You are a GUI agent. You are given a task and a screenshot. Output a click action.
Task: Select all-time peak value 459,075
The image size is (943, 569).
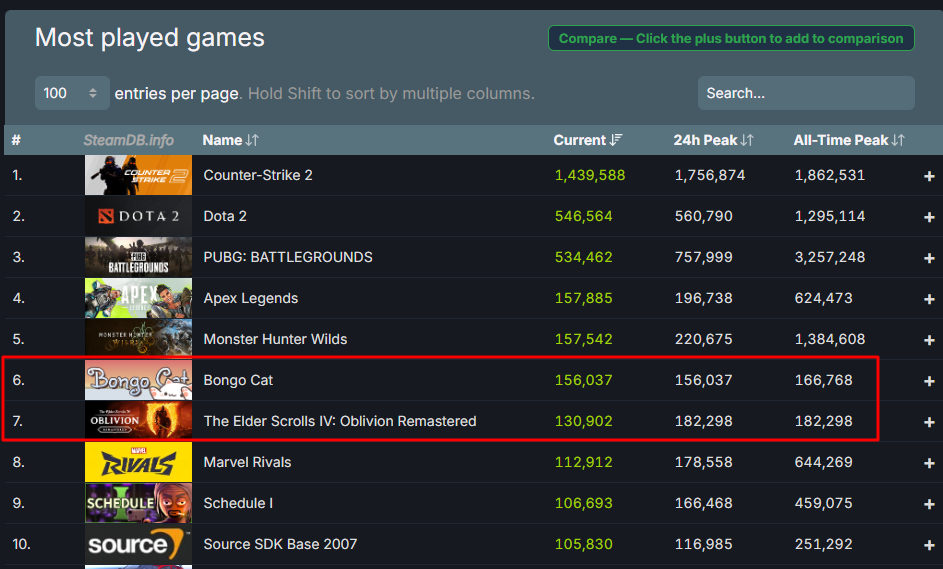(x=823, y=503)
